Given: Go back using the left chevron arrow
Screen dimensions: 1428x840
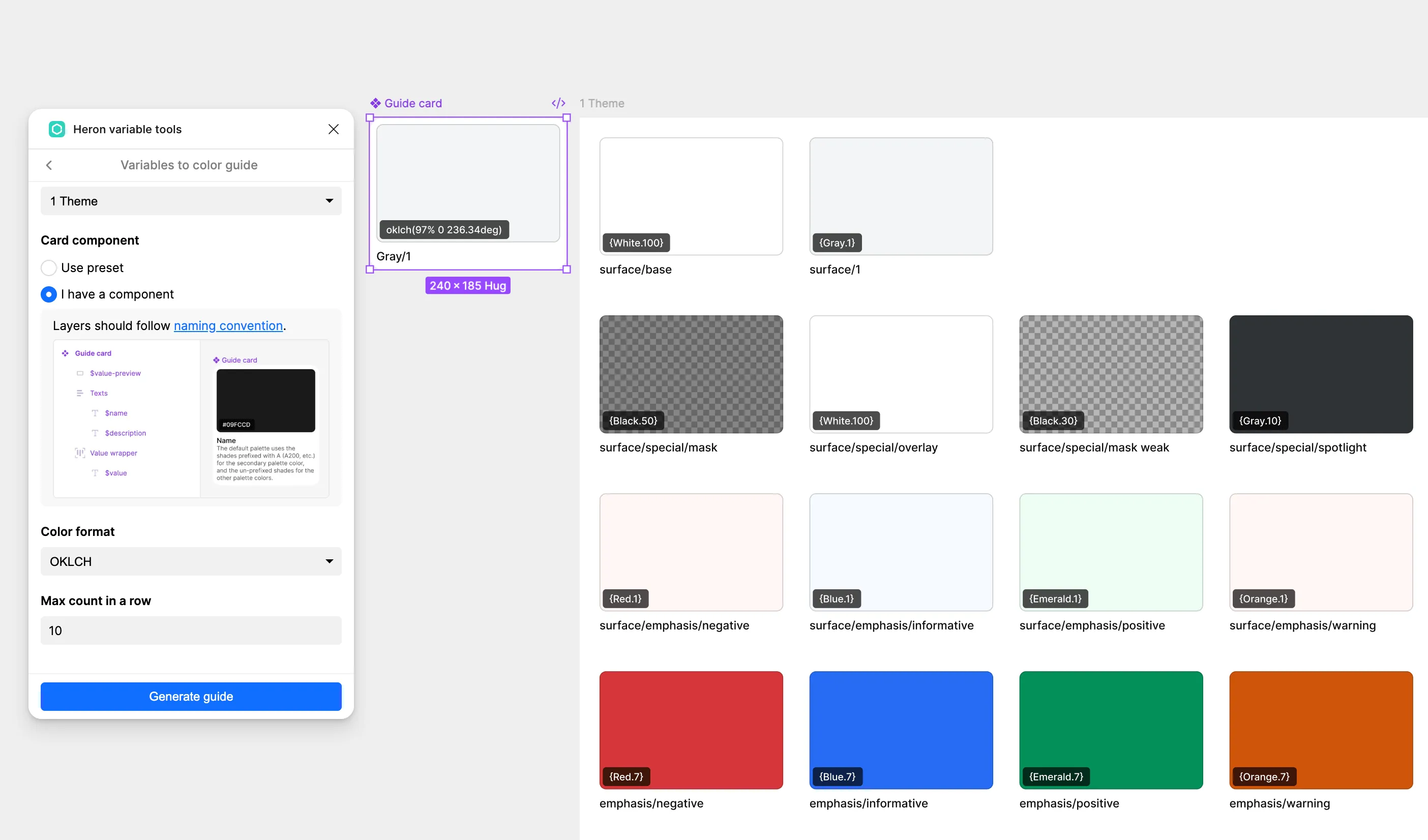Looking at the screenshot, I should coord(49,165).
